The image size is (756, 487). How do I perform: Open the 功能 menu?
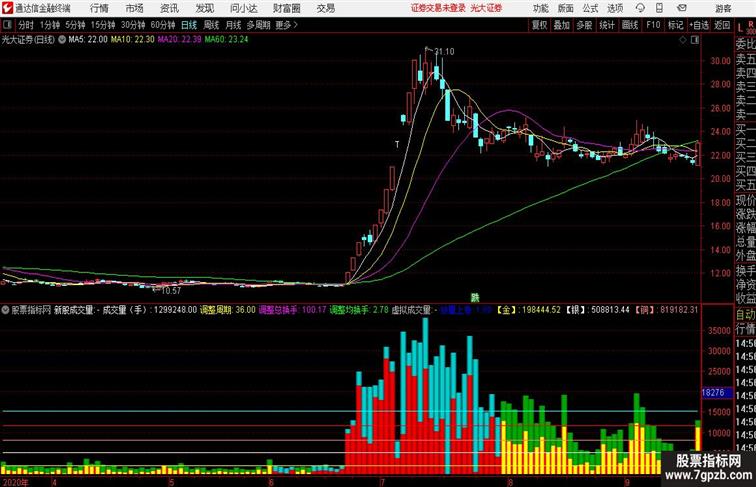[x=540, y=8]
